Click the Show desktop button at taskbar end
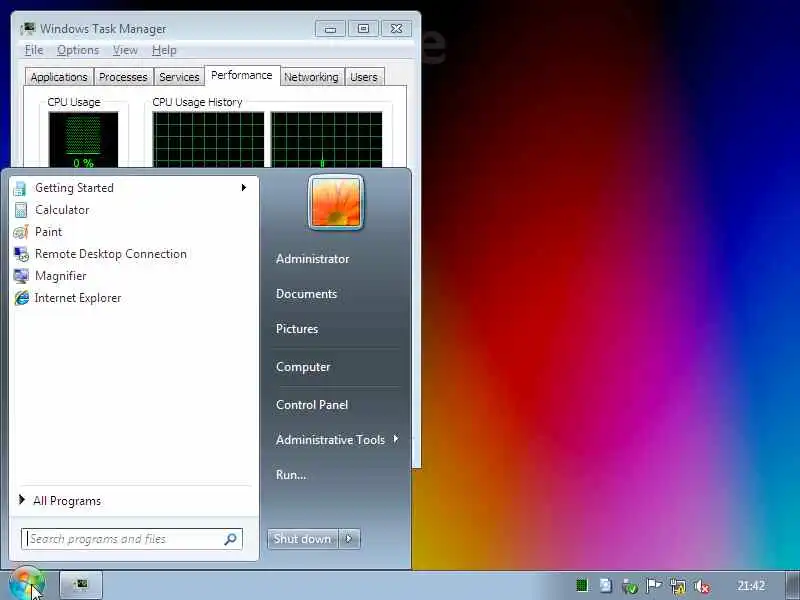 click(792, 585)
